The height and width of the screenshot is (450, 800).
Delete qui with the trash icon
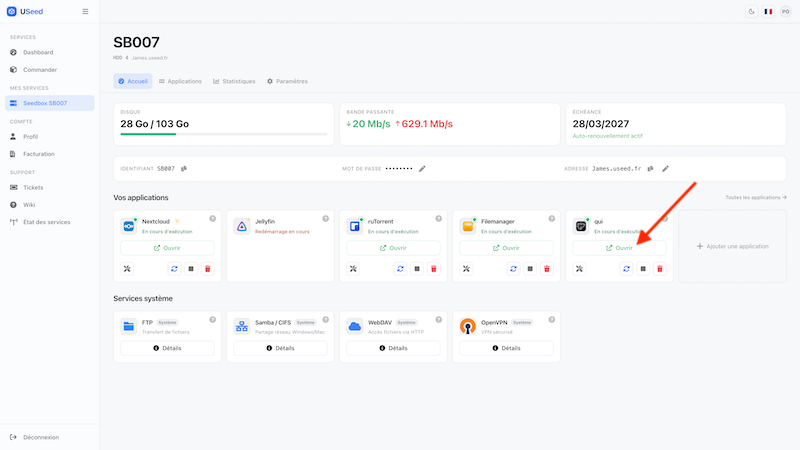click(x=660, y=269)
